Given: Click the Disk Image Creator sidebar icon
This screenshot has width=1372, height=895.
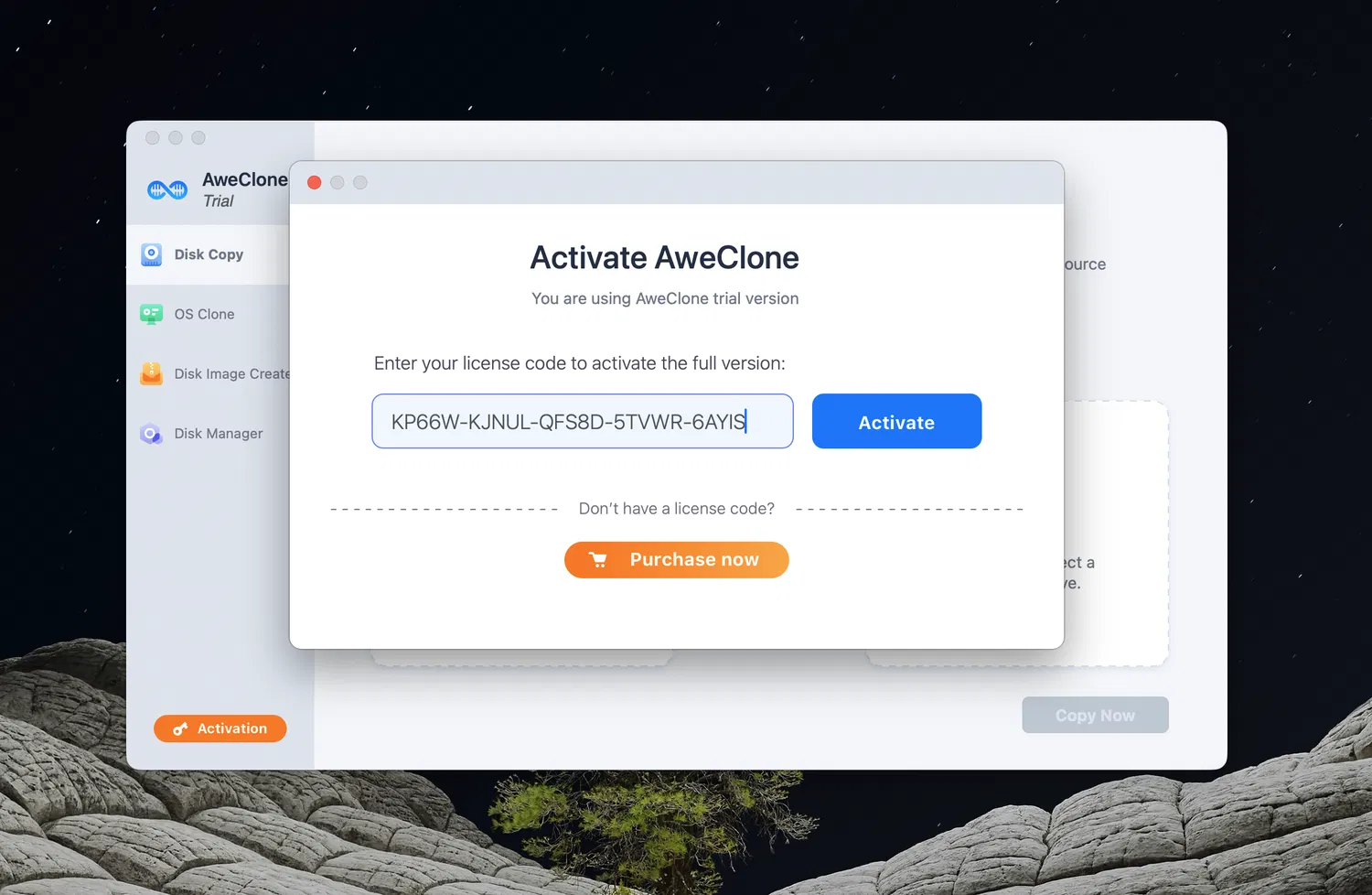Looking at the screenshot, I should [151, 373].
